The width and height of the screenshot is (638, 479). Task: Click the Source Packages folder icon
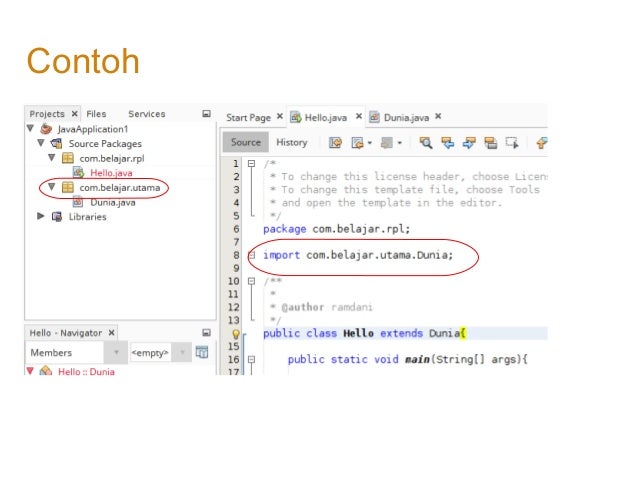(x=57, y=143)
